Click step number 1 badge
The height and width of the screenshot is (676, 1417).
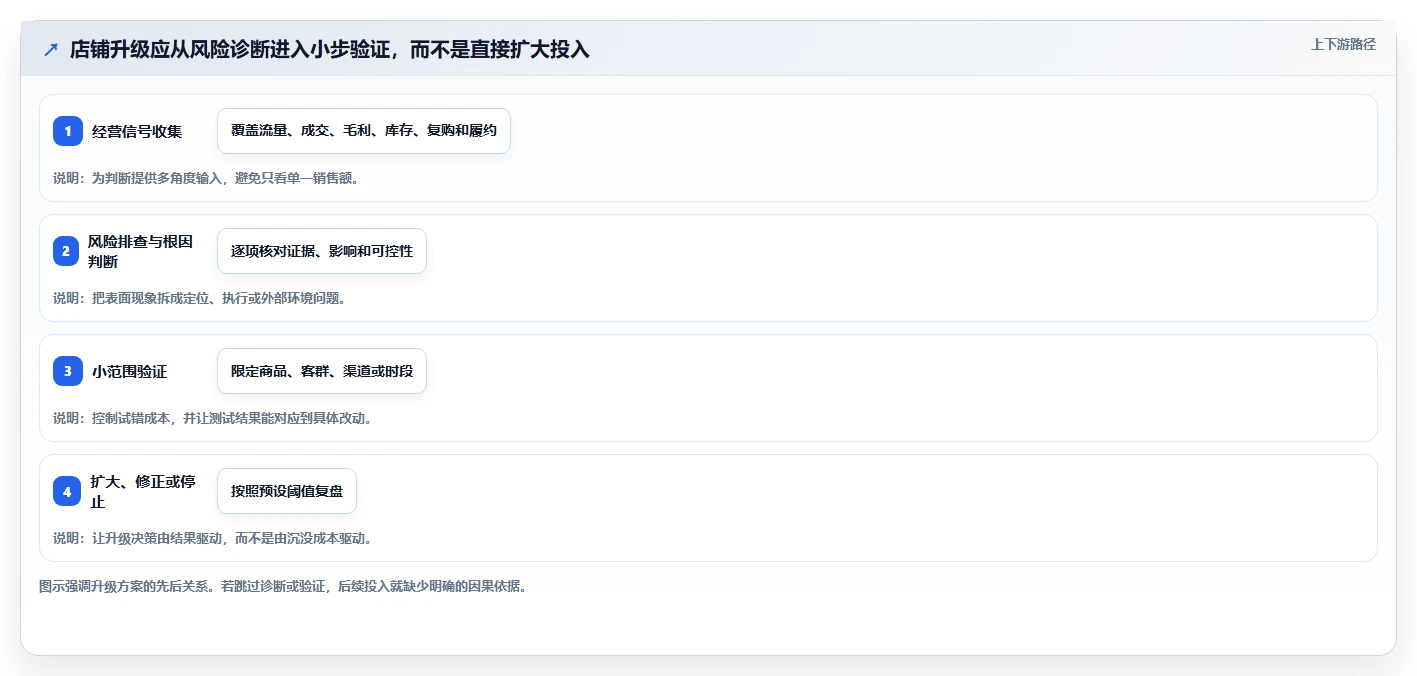tap(68, 131)
